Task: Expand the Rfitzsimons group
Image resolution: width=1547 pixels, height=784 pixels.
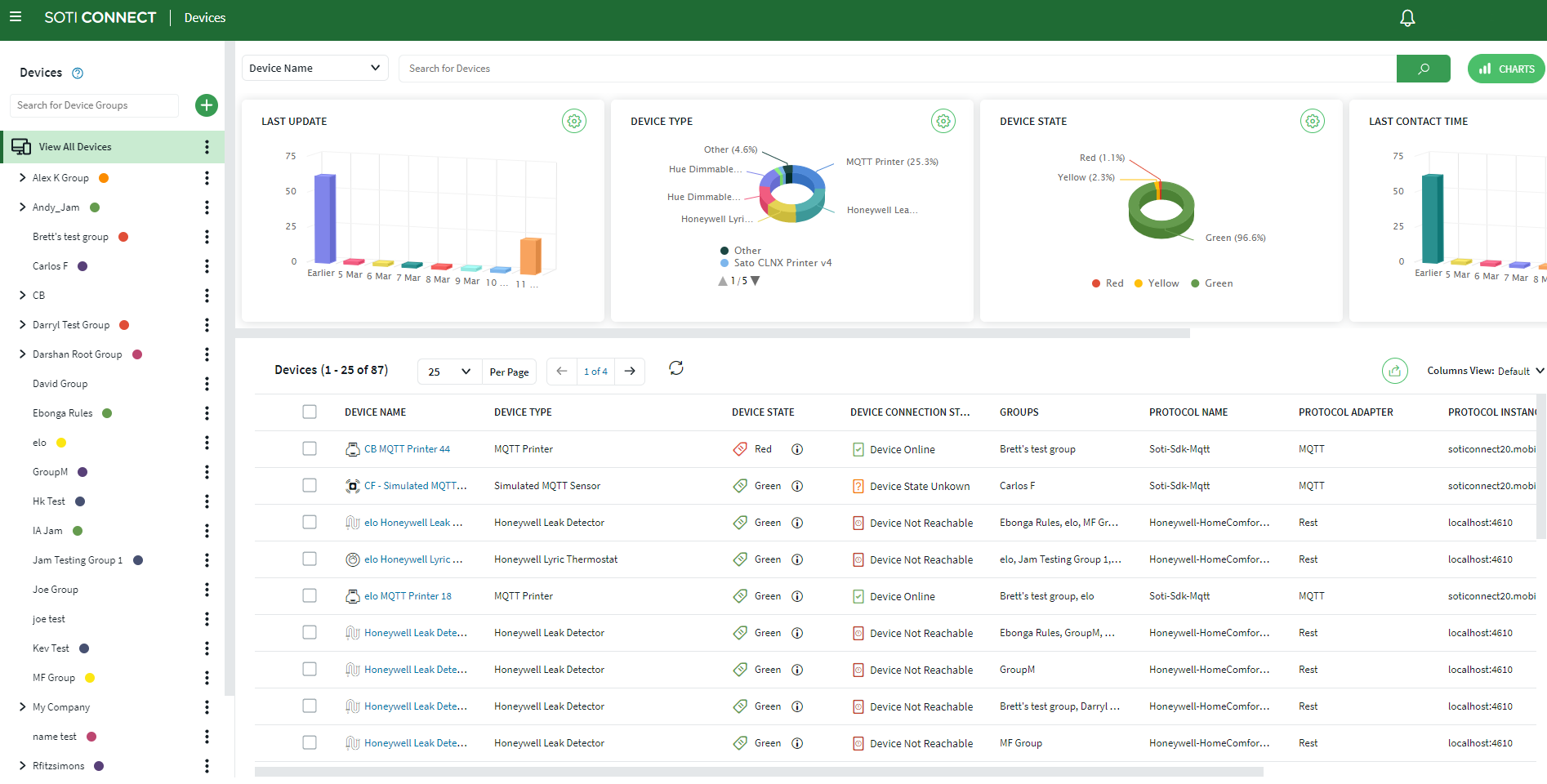Action: coord(22,766)
